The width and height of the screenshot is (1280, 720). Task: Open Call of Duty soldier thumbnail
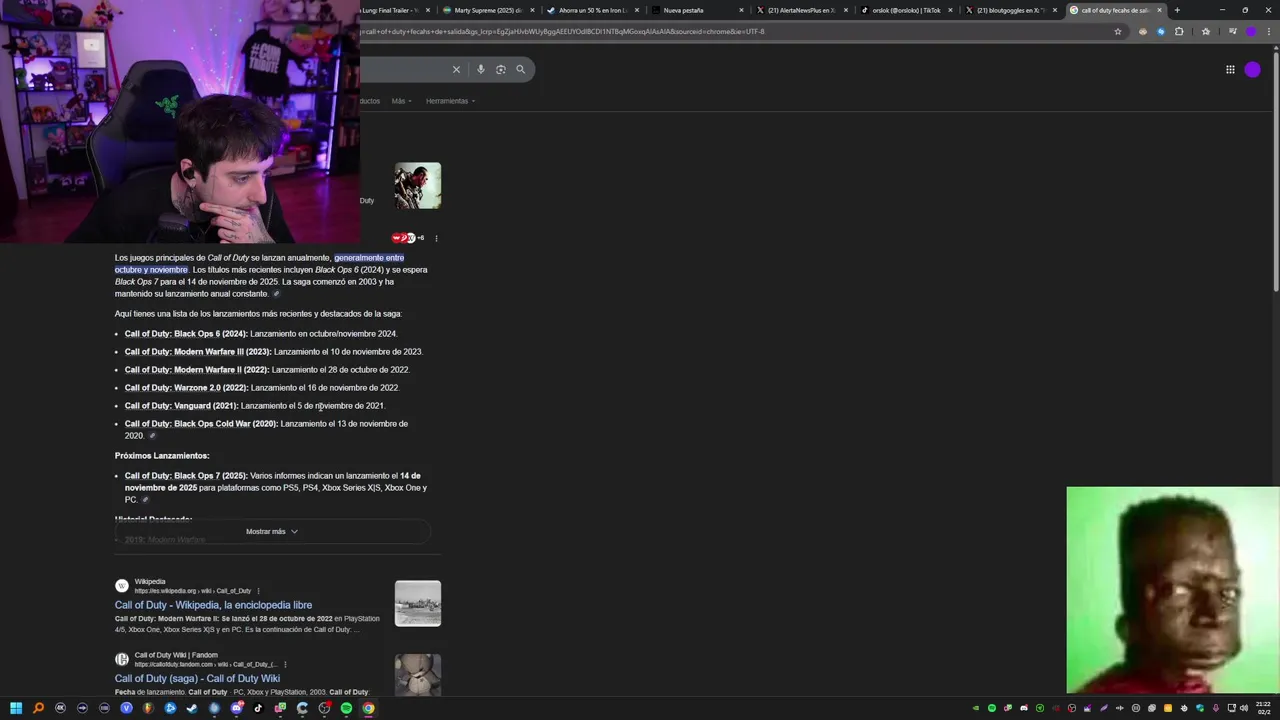[x=418, y=186]
